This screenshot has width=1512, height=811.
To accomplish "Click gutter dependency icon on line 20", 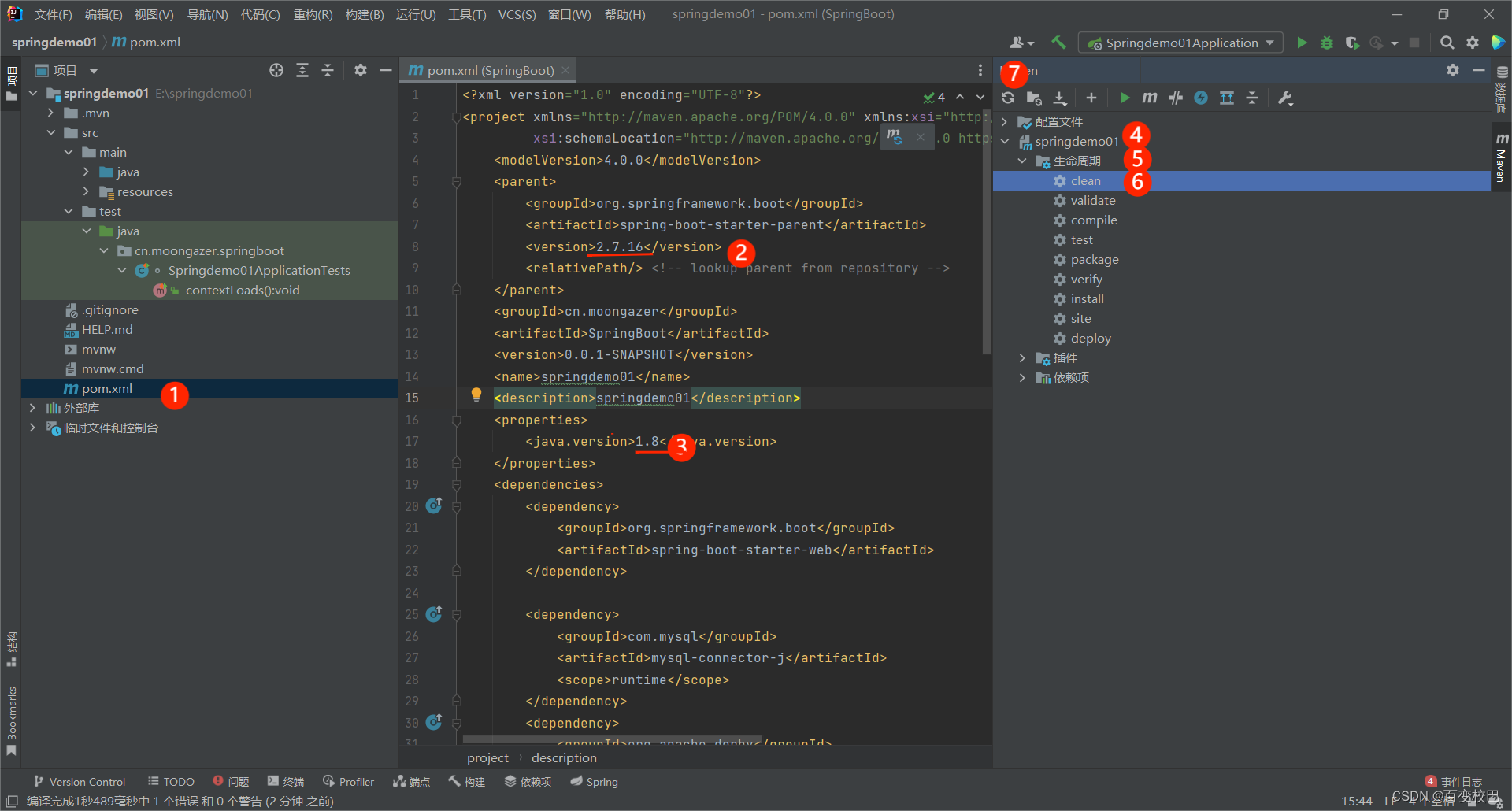I will pyautogui.click(x=434, y=505).
